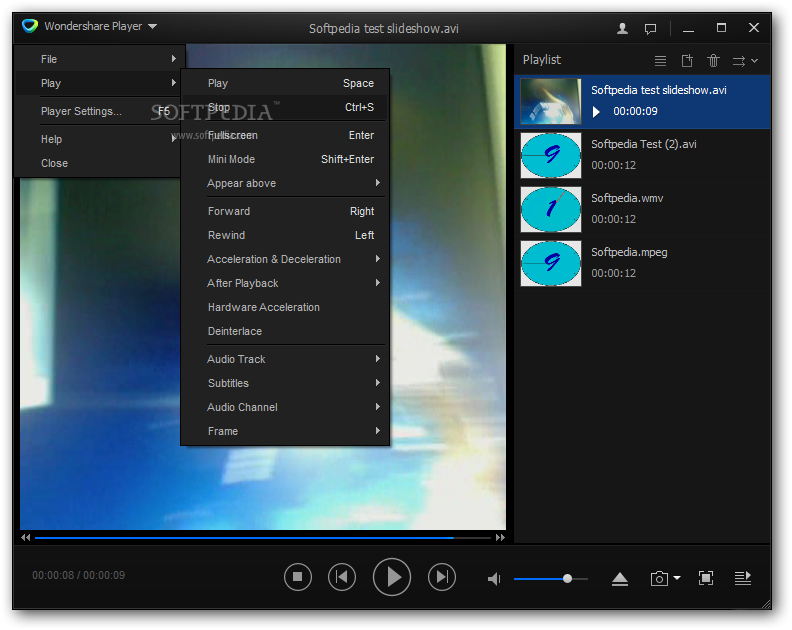The width and height of the screenshot is (792, 630).
Task: Toggle Hardware Acceleration option
Action: click(285, 307)
